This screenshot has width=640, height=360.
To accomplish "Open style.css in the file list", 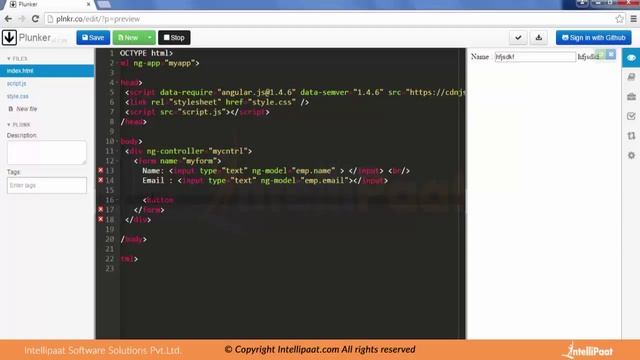I will click(x=18, y=96).
